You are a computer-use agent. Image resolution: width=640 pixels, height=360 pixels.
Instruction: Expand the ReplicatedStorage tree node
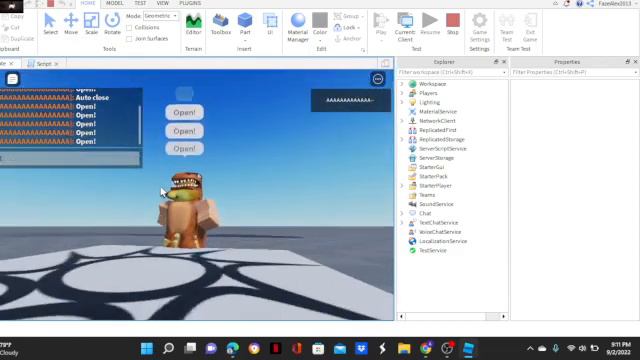tap(402, 139)
